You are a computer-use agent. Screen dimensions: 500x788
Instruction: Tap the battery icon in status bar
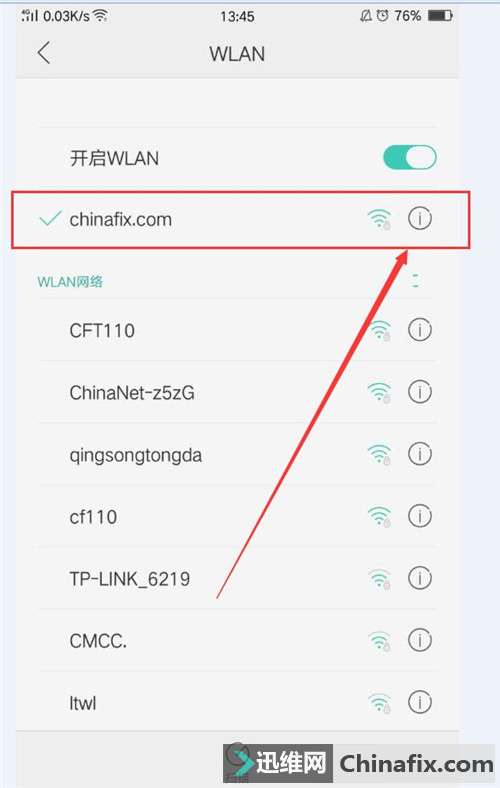pyautogui.click(x=440, y=16)
